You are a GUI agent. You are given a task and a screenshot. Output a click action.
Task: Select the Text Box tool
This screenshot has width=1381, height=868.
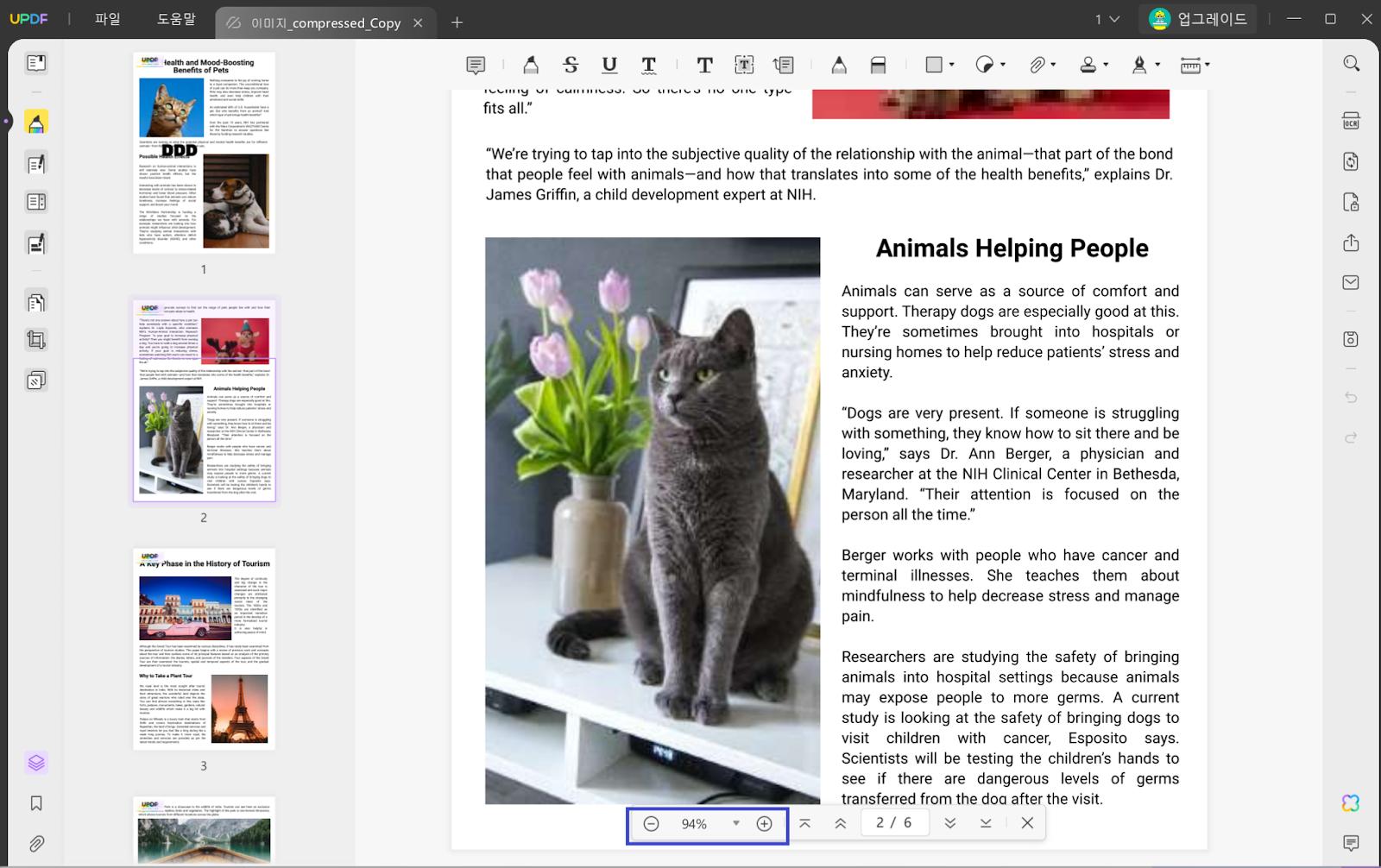point(744,65)
